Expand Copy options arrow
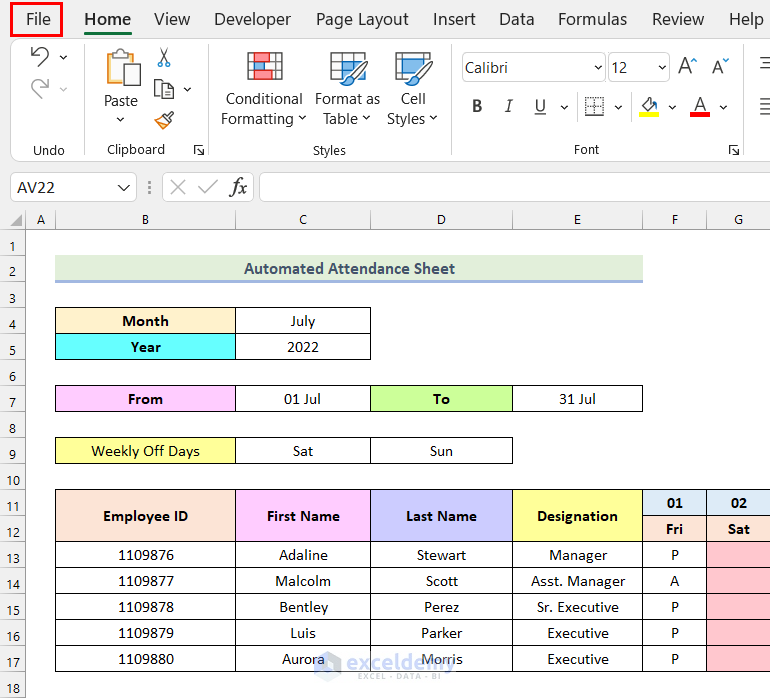Viewport: 770px width, 698px height. (187, 89)
